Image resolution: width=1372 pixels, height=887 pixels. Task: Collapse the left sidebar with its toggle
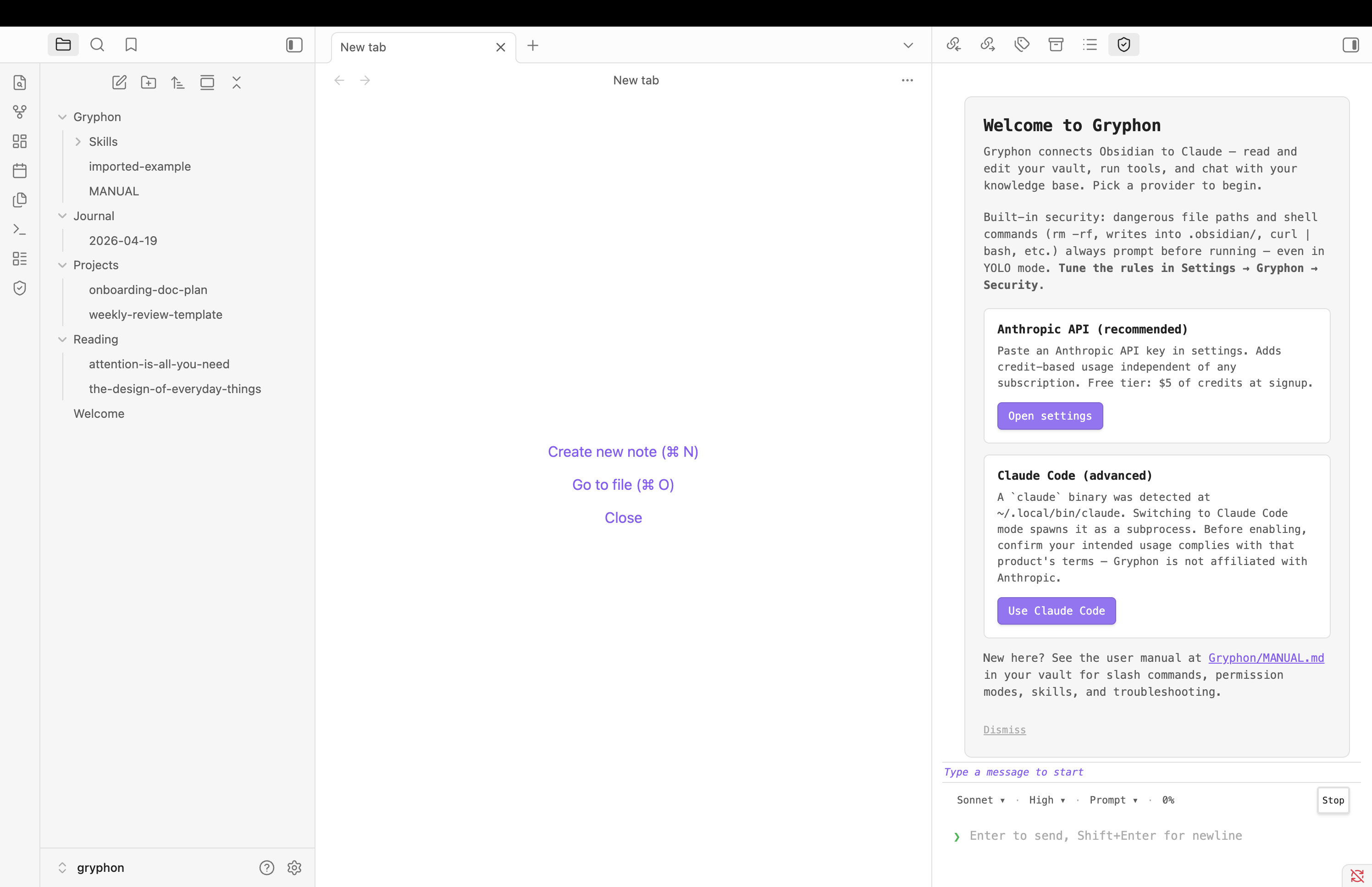(294, 45)
